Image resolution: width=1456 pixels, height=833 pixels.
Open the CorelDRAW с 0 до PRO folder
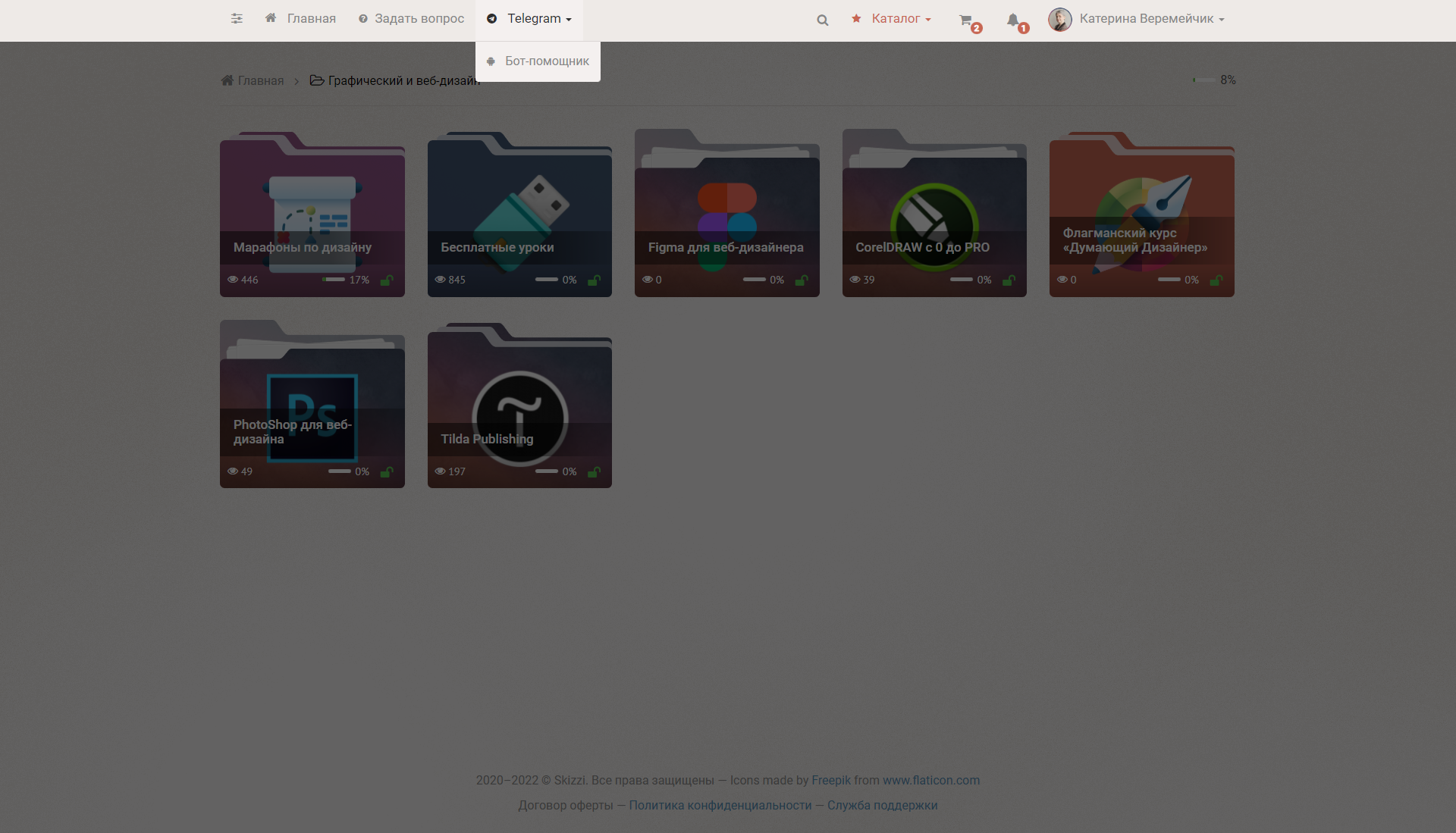[934, 214]
